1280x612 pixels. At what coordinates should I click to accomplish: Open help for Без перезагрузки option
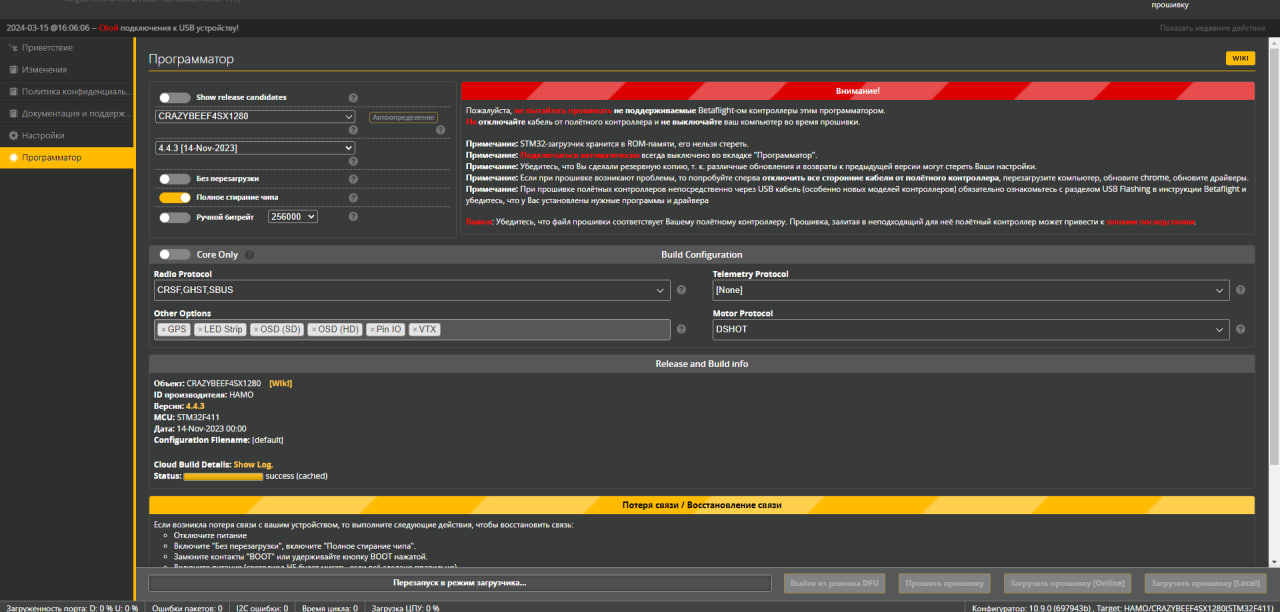click(353, 179)
